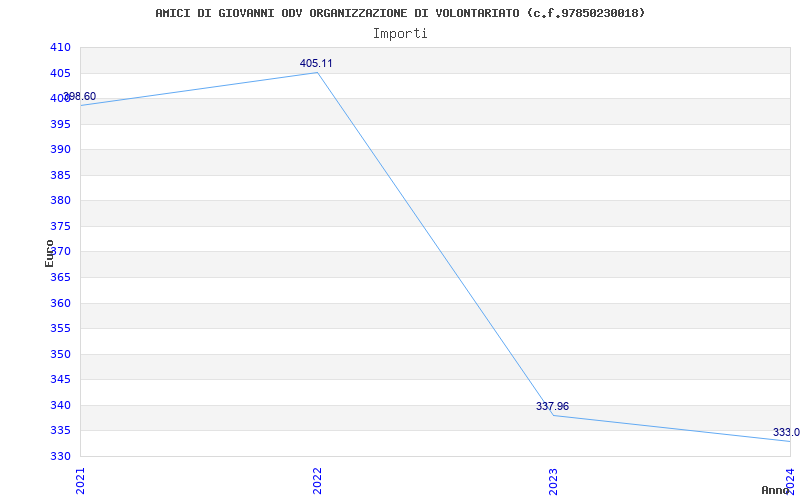Click the 405 y-axis tick label
This screenshot has height=500, width=800.
coord(60,73)
